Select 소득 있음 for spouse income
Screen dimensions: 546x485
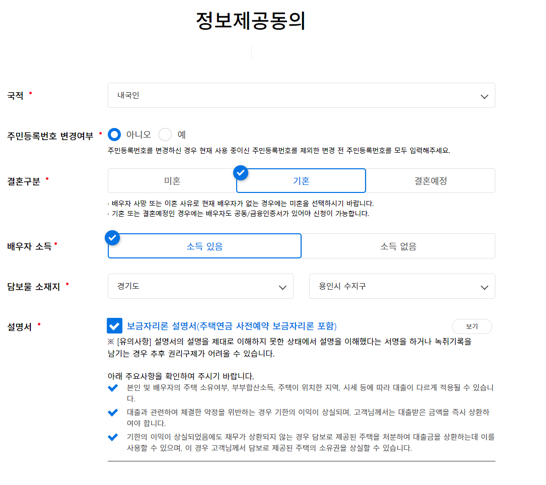point(205,246)
